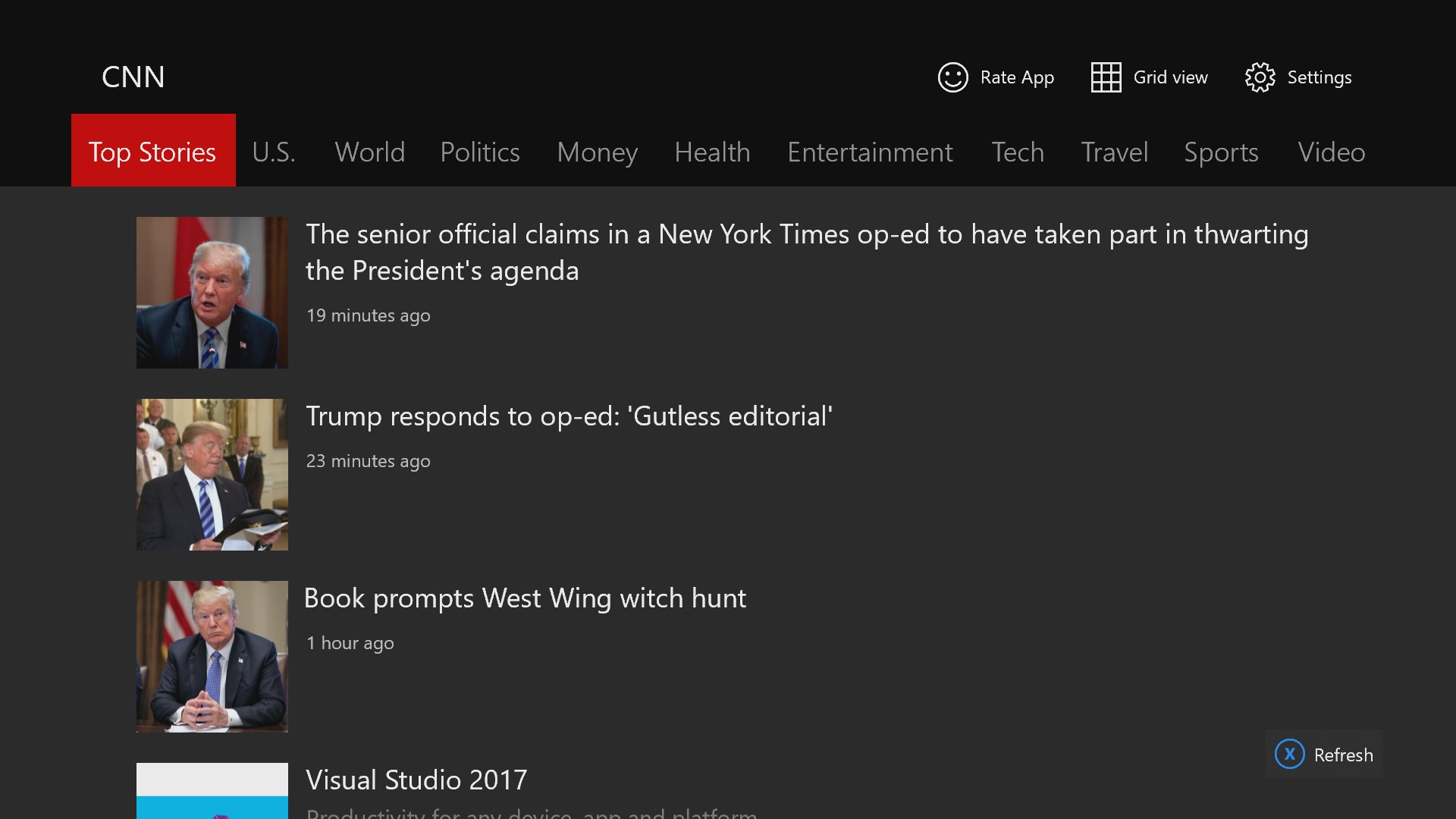Select the Top Stories tab

(x=152, y=152)
